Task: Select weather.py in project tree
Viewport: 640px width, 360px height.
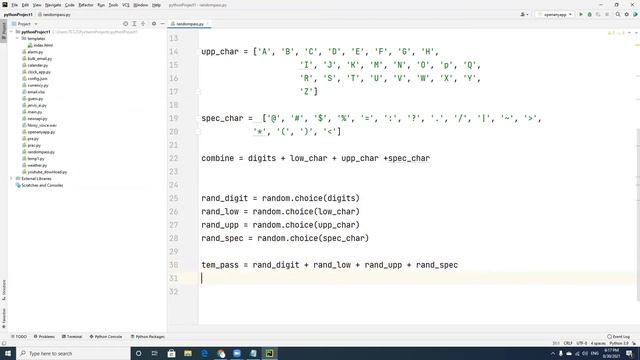Action: 35,165
